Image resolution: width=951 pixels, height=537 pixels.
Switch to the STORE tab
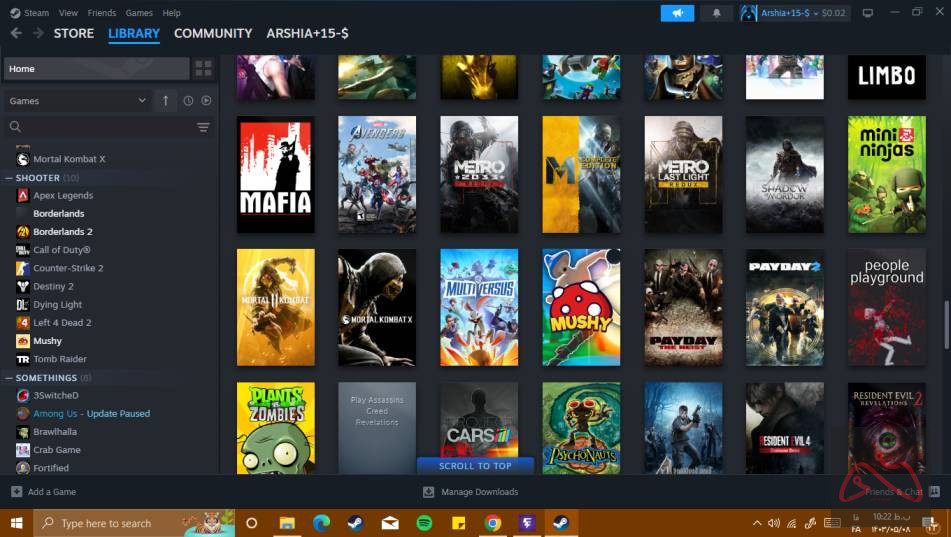(73, 33)
